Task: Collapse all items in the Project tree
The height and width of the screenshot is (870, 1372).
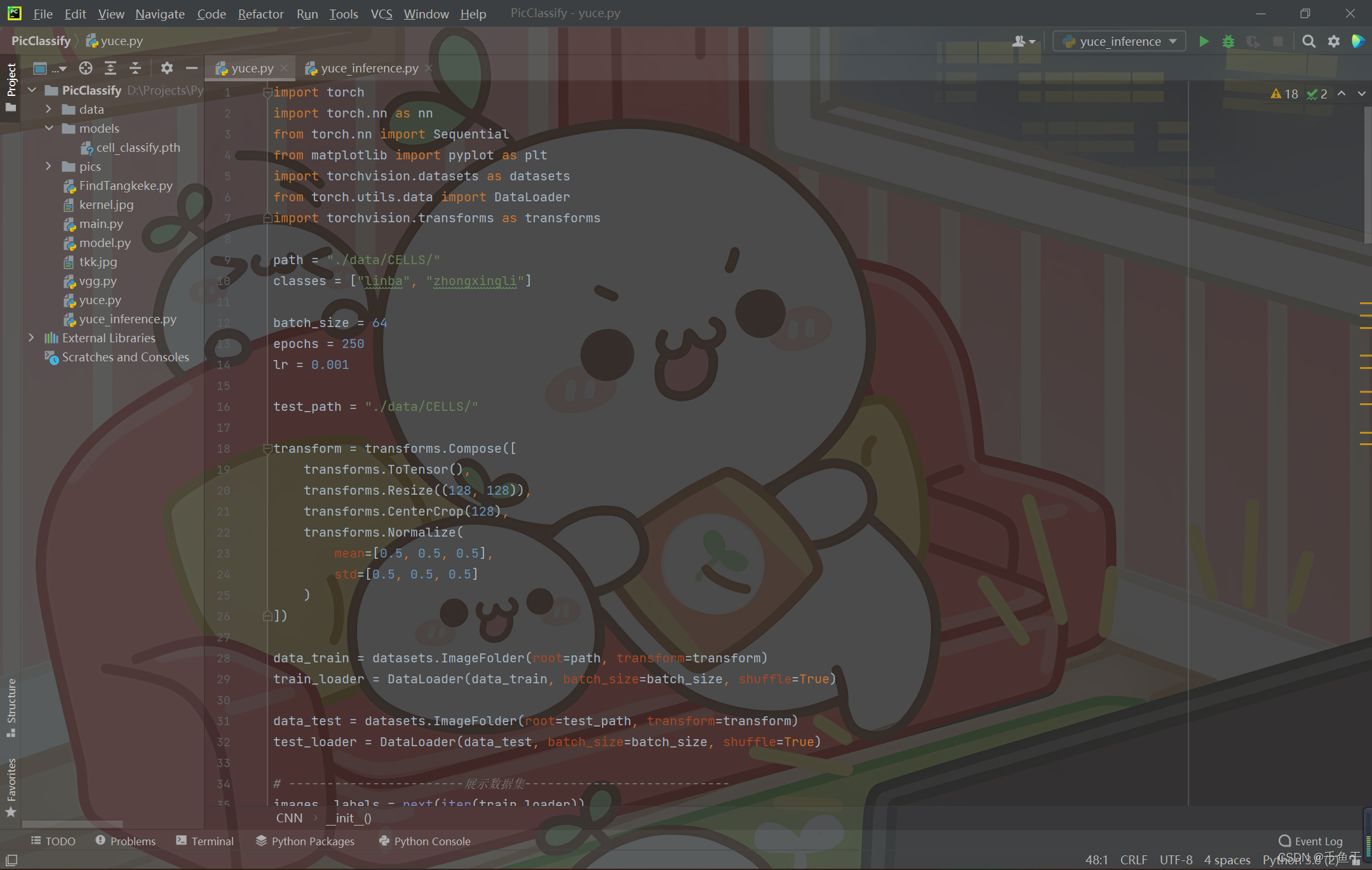Action: pos(135,68)
